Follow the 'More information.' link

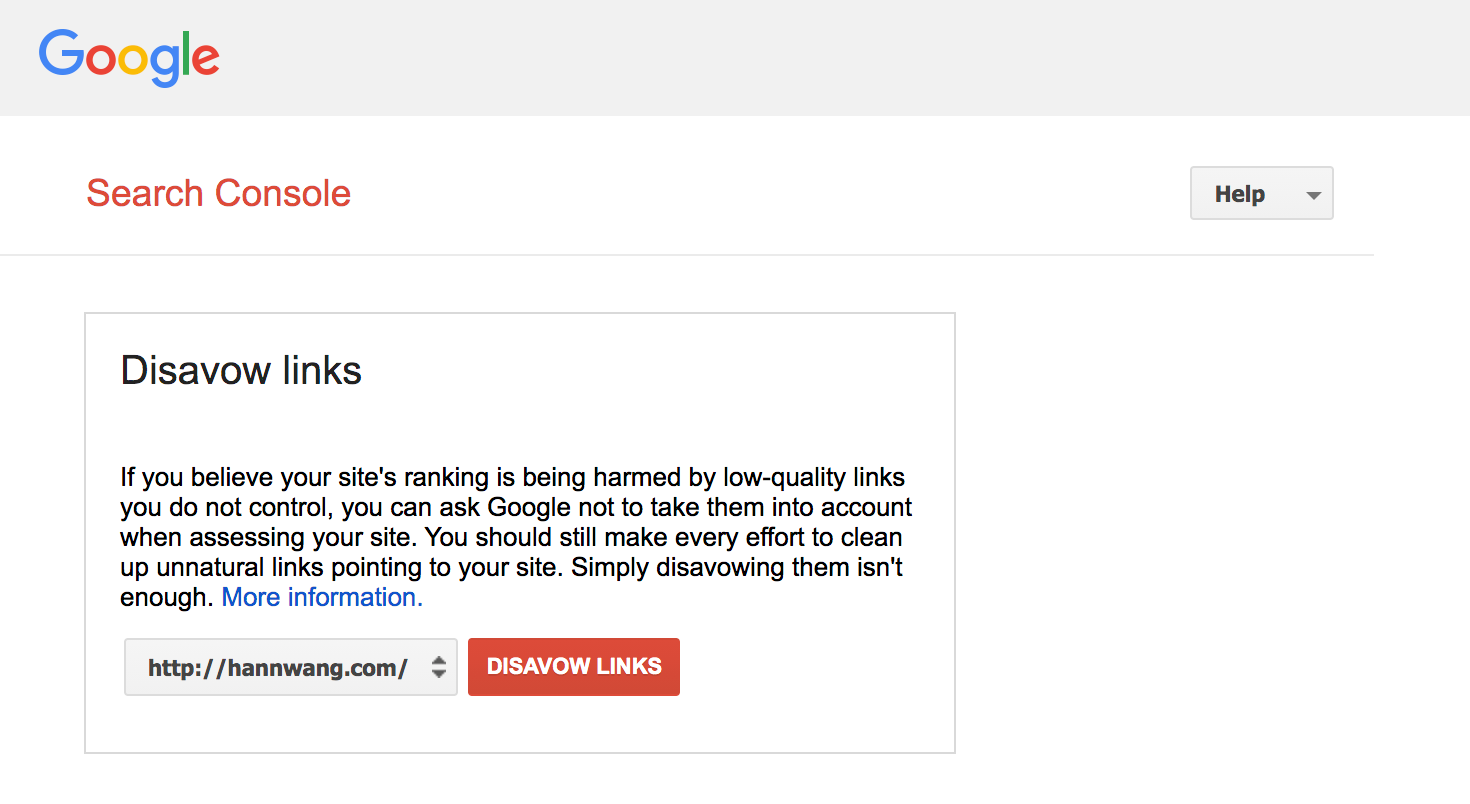(322, 598)
